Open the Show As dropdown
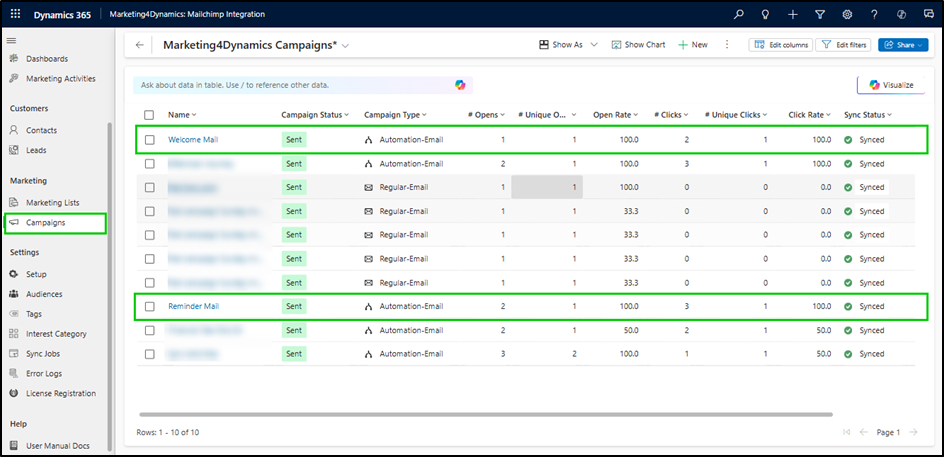The width and height of the screenshot is (944, 457). pyautogui.click(x=568, y=45)
